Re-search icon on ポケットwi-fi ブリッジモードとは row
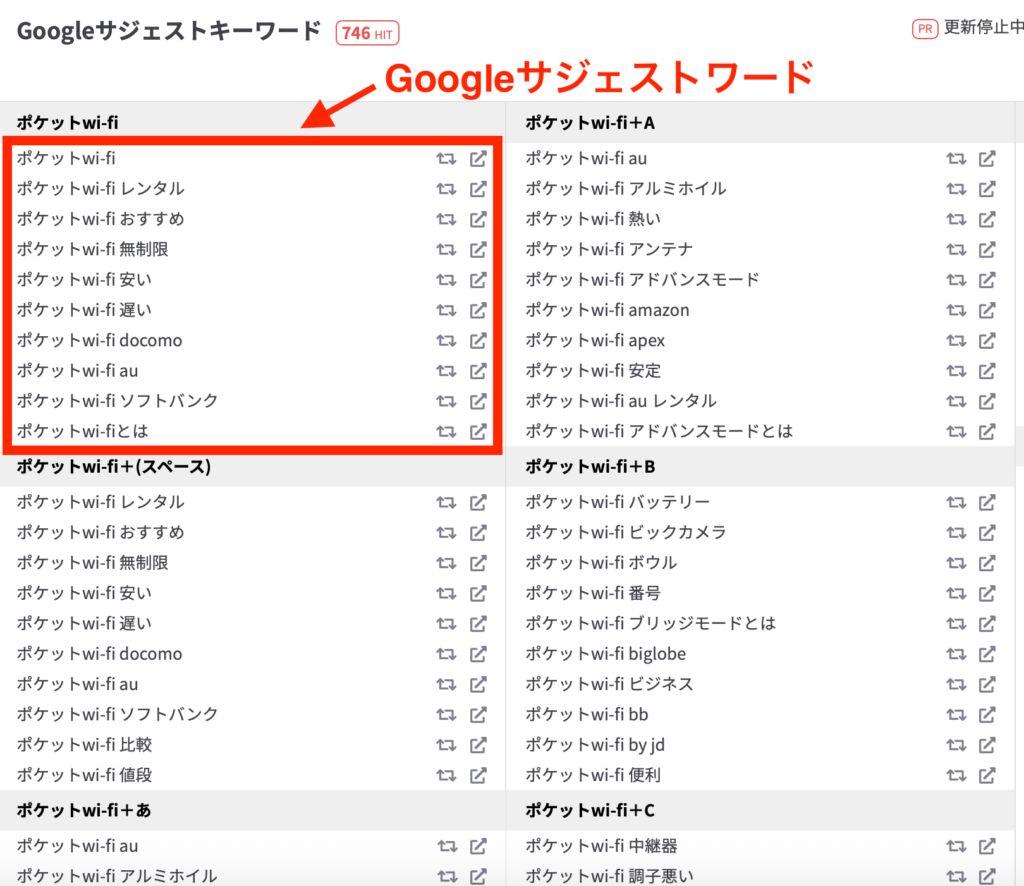 [x=956, y=624]
